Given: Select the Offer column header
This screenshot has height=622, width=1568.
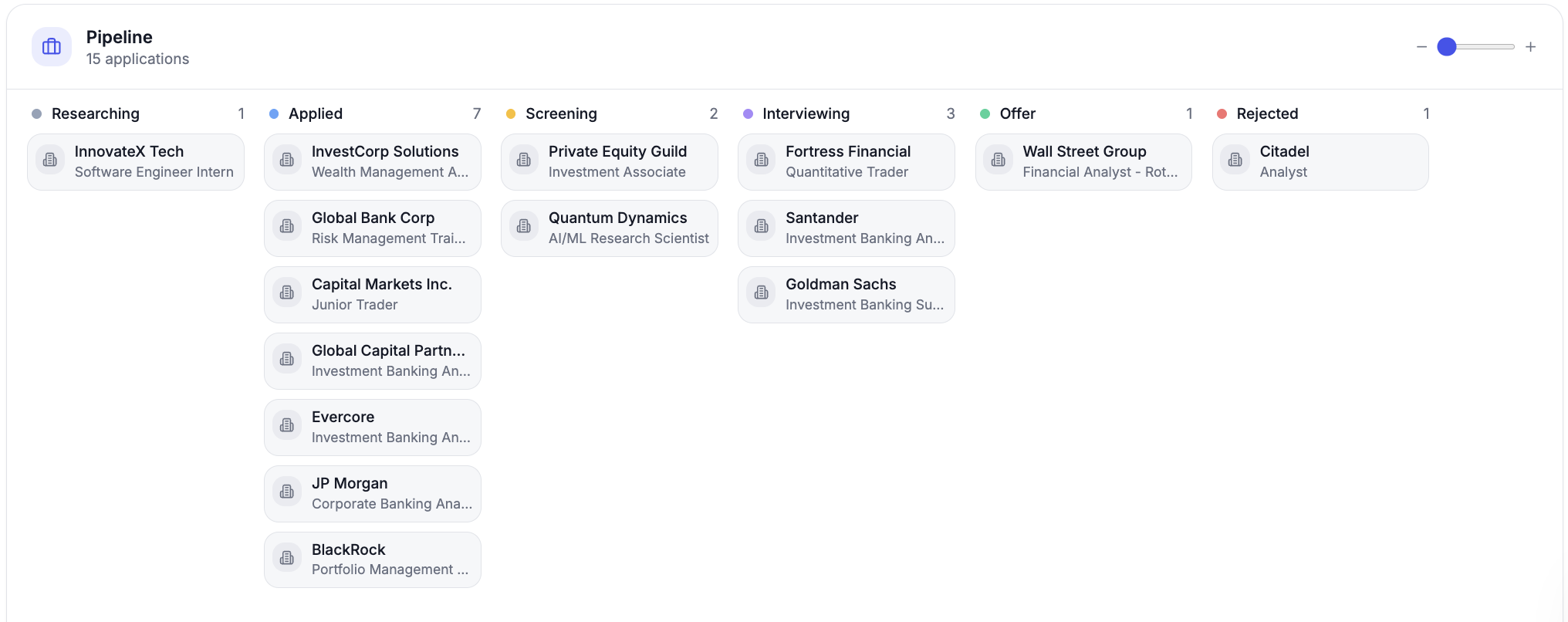Looking at the screenshot, I should coord(1018,113).
